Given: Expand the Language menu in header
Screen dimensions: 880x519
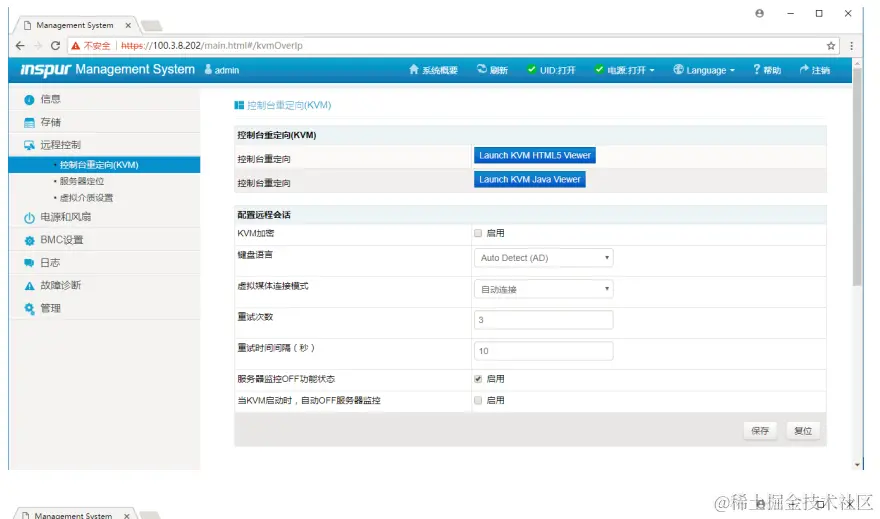Looking at the screenshot, I should pyautogui.click(x=704, y=70).
